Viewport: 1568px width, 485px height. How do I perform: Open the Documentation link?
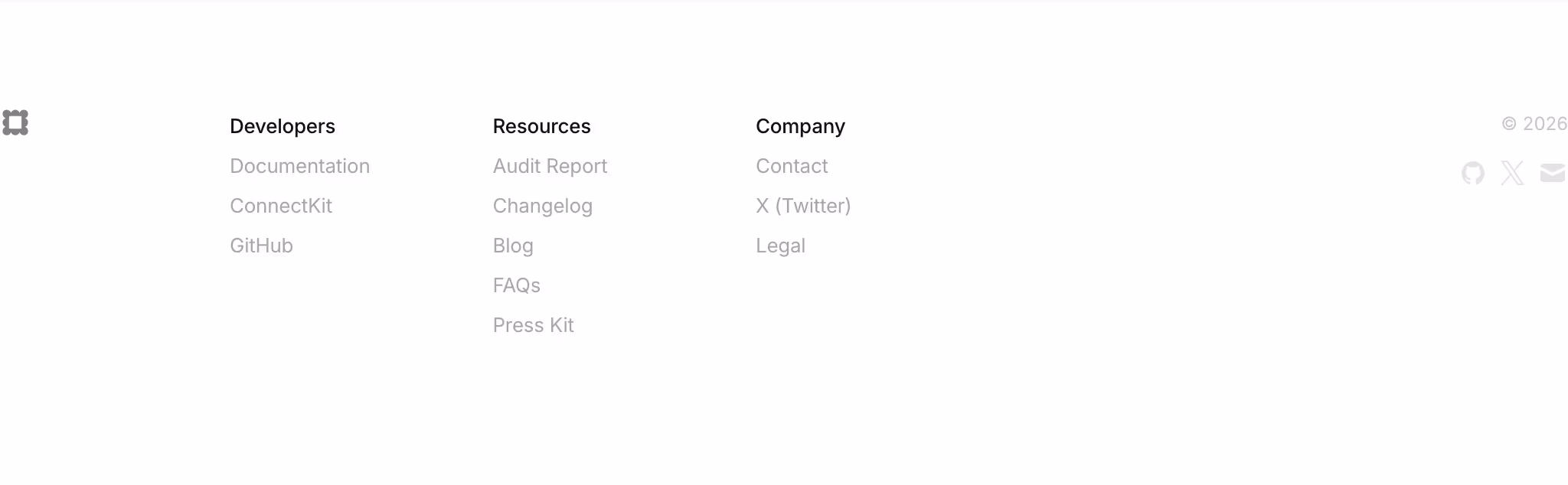pos(300,166)
